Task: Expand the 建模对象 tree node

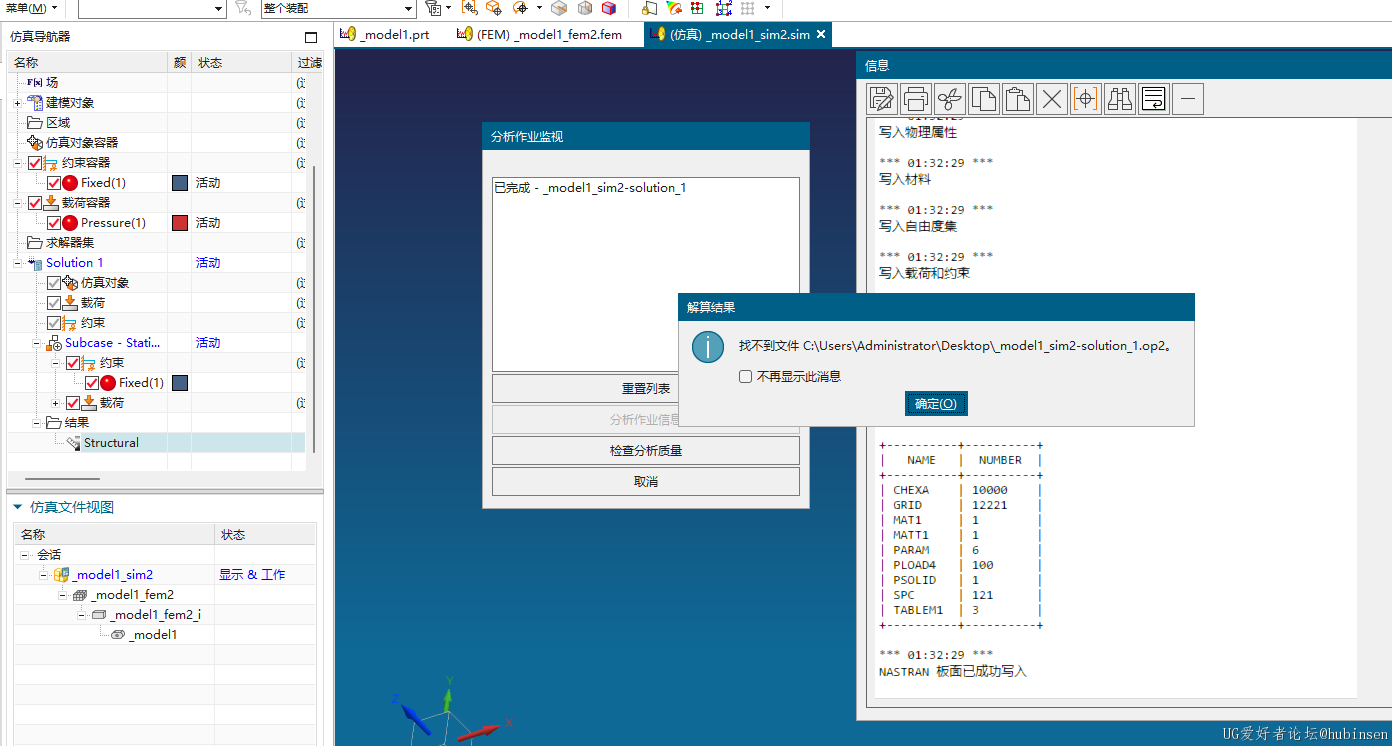Action: click(17, 103)
